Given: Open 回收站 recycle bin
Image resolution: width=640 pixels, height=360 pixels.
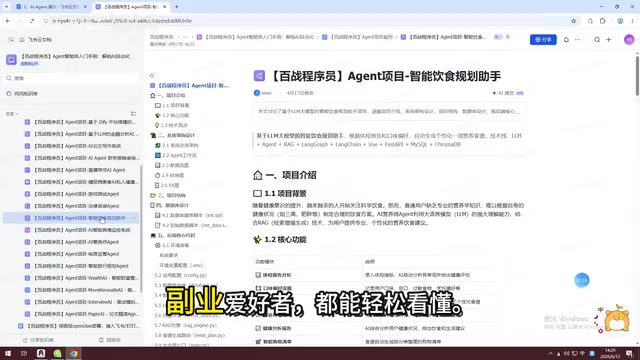Looking at the screenshot, I should coord(110,340).
